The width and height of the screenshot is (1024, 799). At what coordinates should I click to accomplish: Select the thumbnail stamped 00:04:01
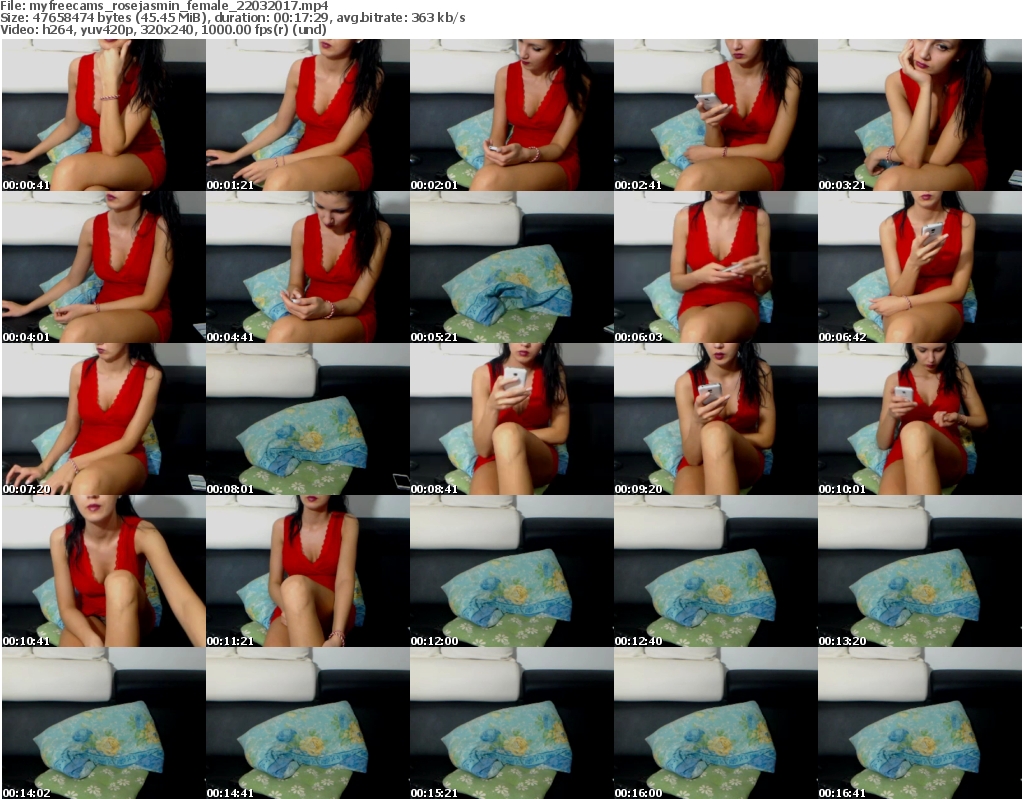(103, 267)
